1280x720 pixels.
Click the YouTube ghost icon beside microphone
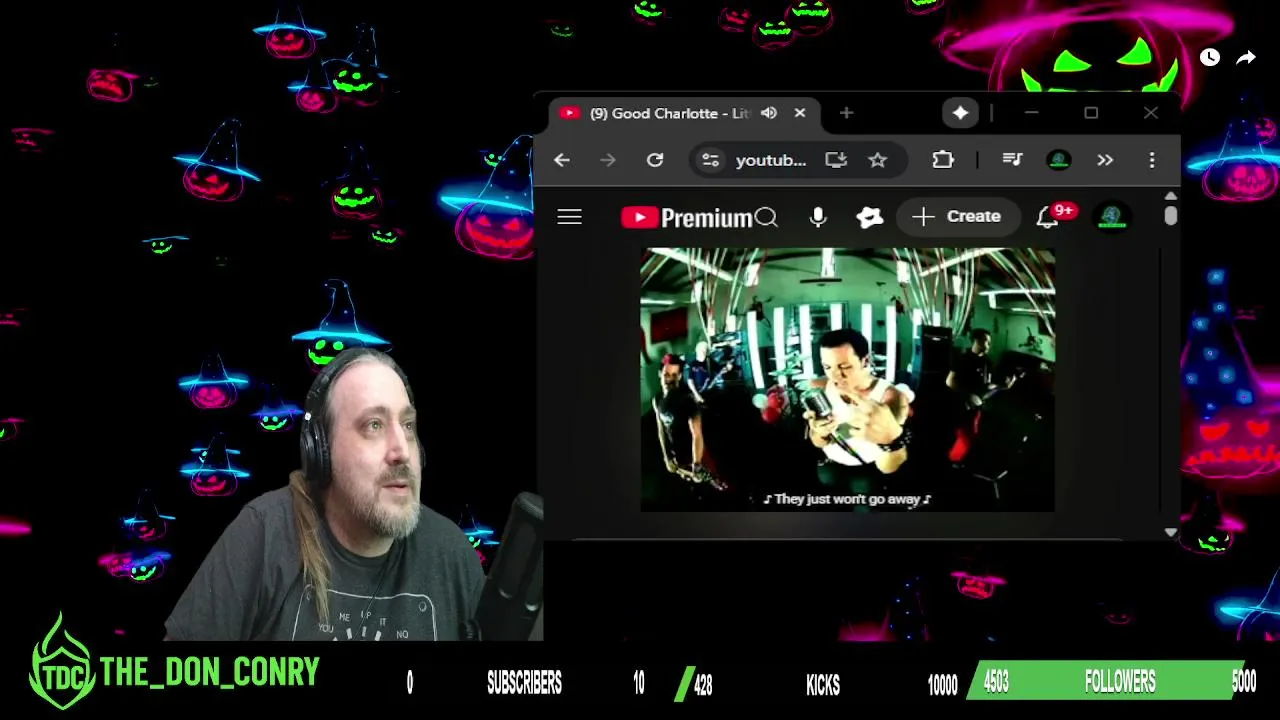coord(870,217)
